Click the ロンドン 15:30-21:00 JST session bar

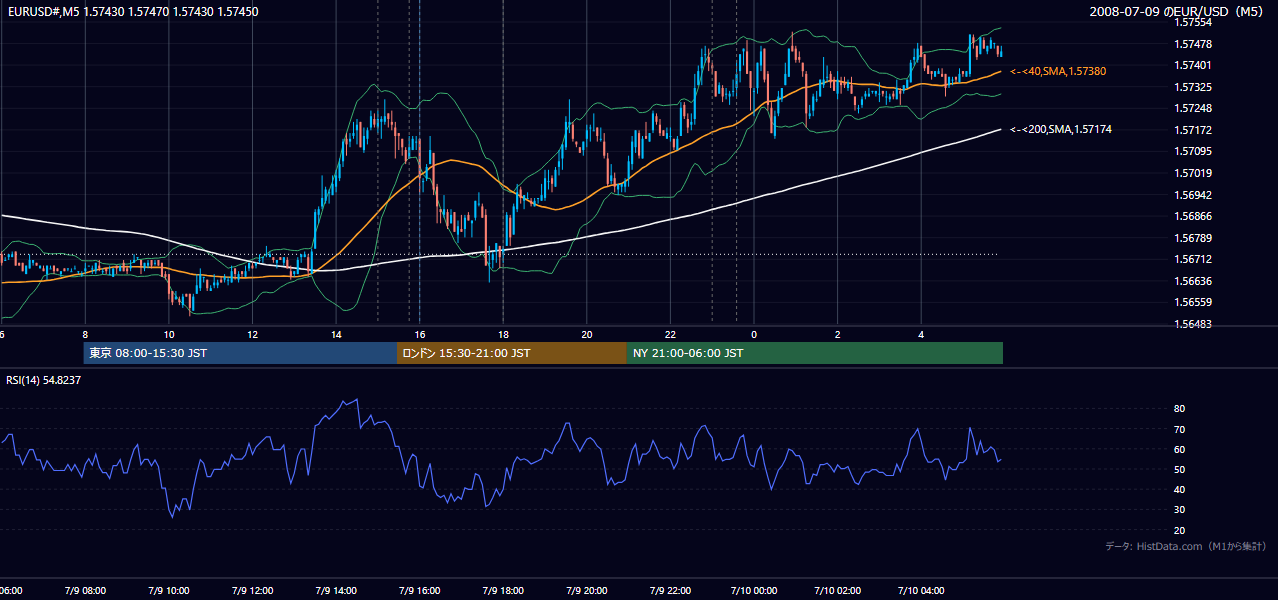[512, 353]
